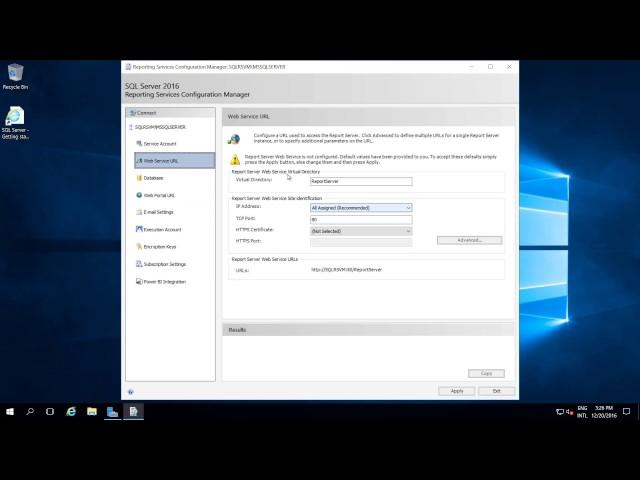Open Power BI Integration page

tap(164, 282)
